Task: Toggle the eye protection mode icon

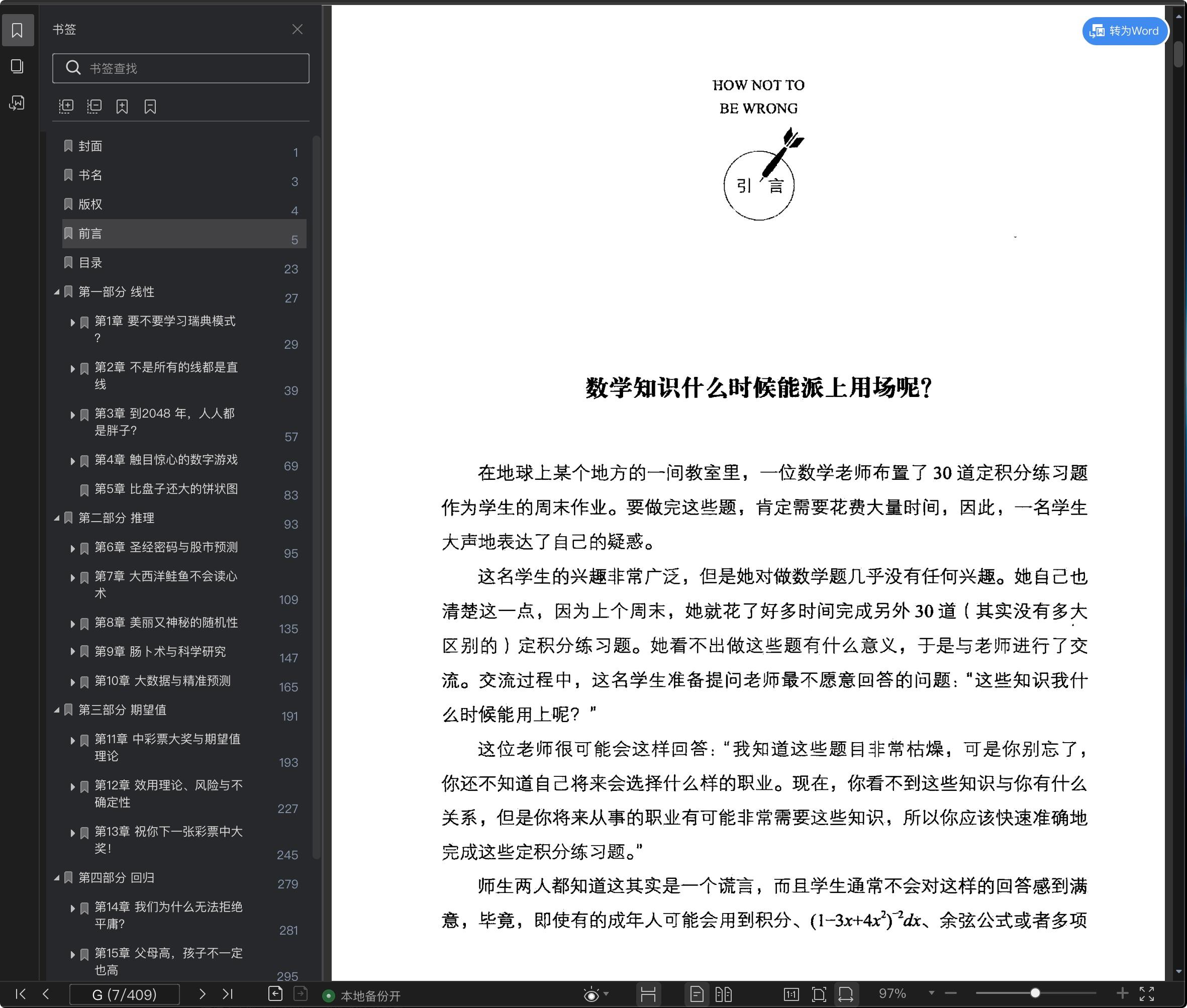Action: tap(591, 995)
